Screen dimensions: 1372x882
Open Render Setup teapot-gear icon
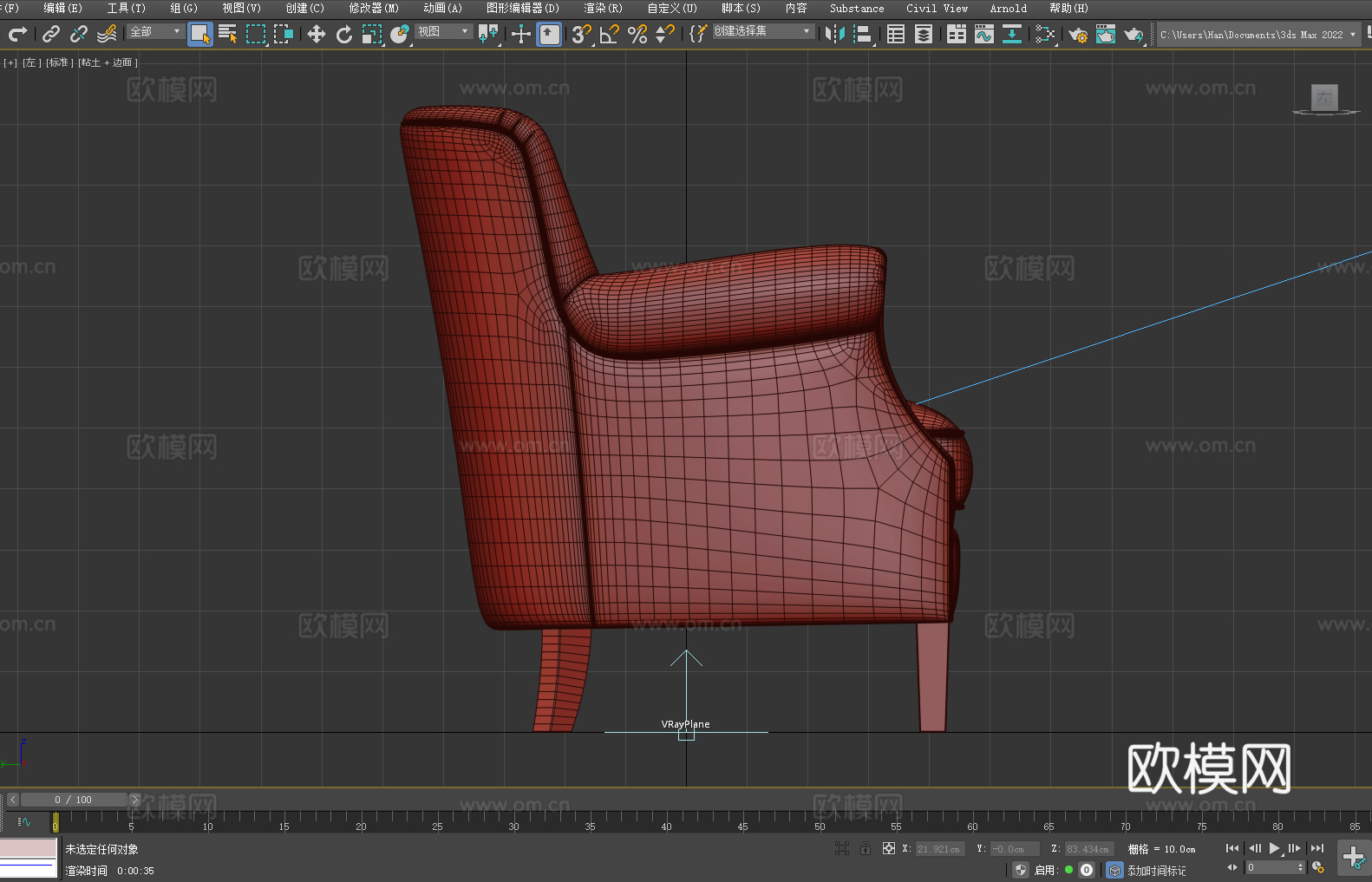click(x=1078, y=34)
